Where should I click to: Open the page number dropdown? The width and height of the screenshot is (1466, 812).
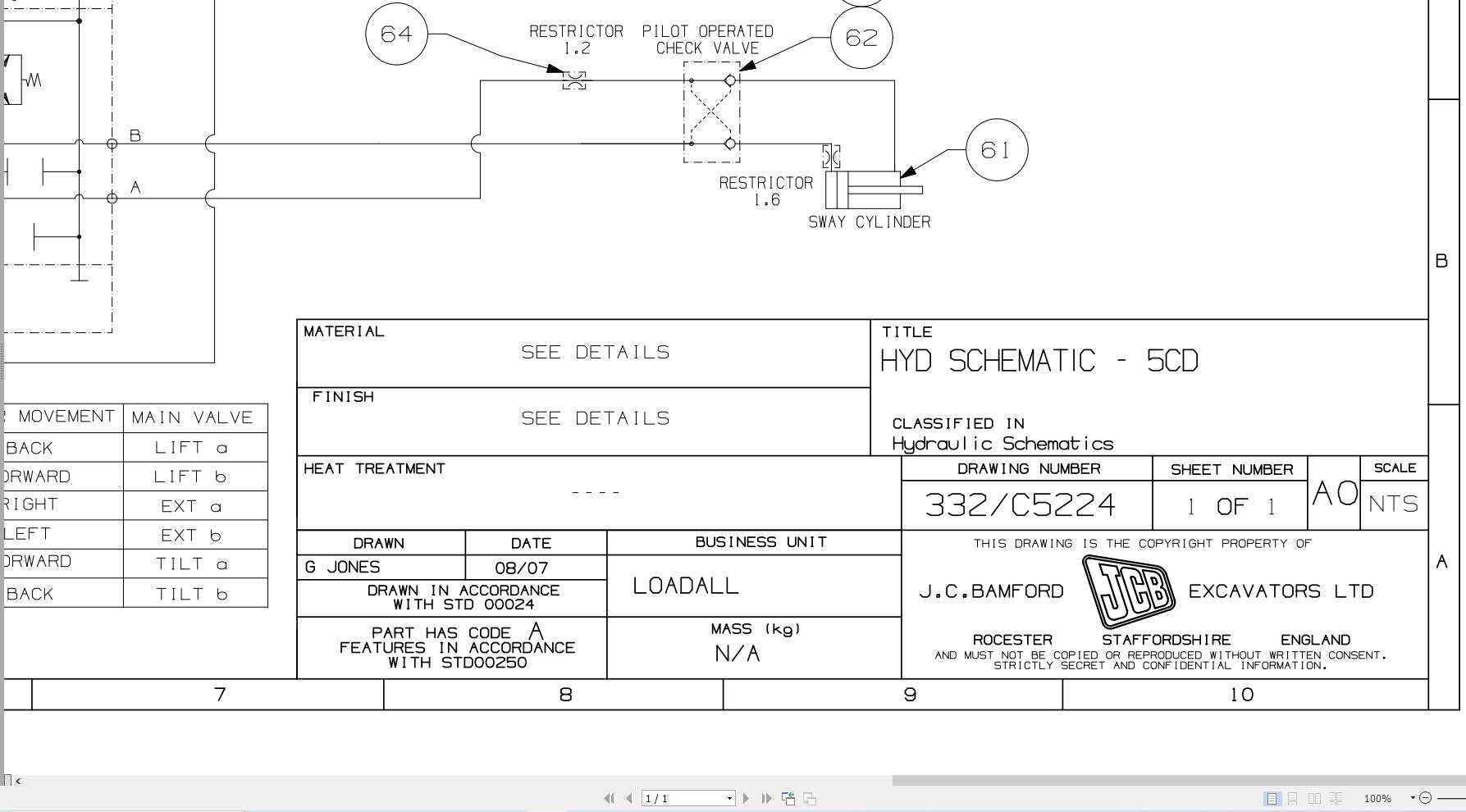click(x=729, y=797)
